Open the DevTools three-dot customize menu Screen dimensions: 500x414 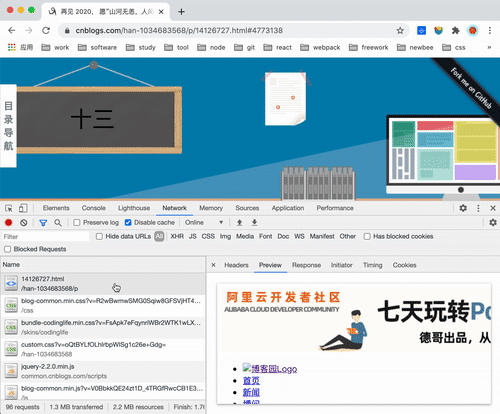click(478, 208)
